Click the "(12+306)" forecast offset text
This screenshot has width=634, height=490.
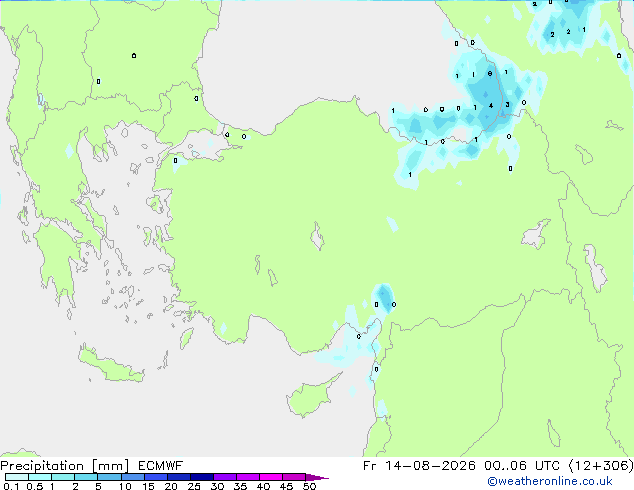(601, 466)
